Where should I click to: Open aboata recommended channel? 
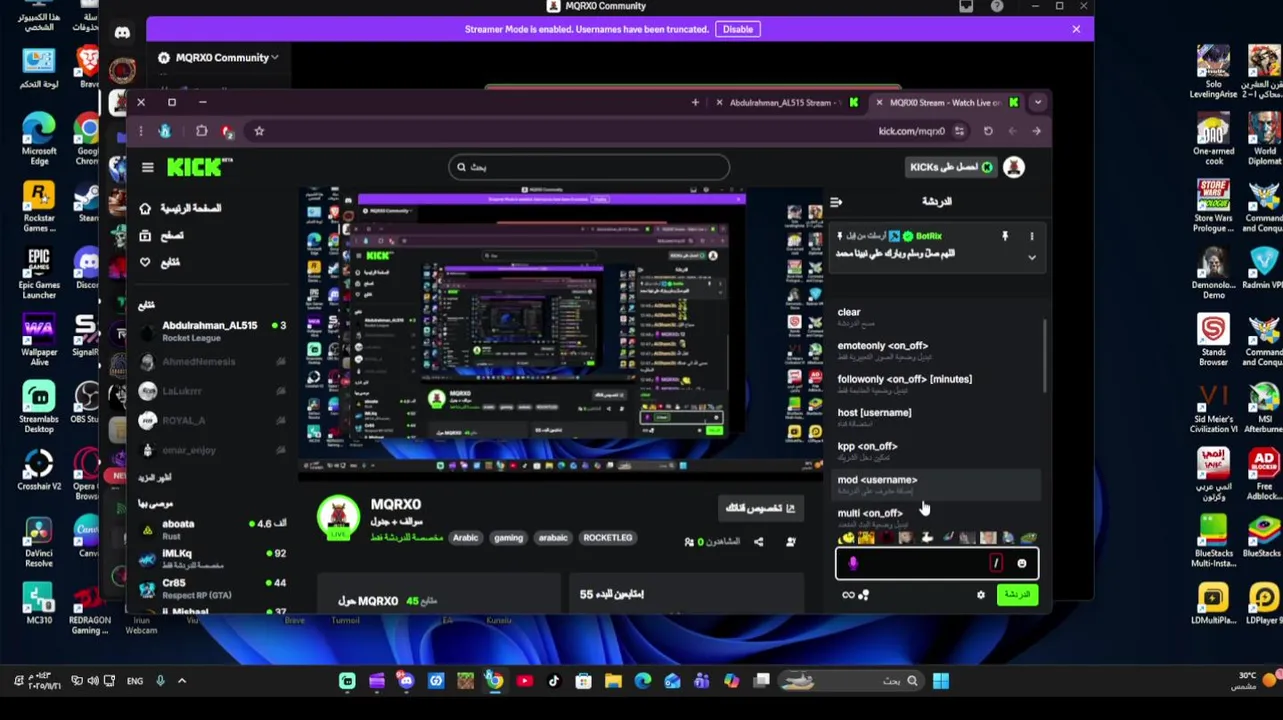point(212,529)
